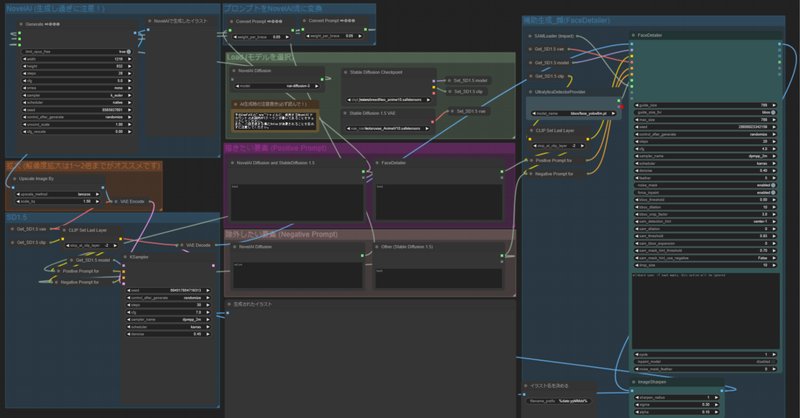The image size is (800, 418).
Task: Collapse the Stable Diffusion Checkpoint node dot
Action: point(345,72)
